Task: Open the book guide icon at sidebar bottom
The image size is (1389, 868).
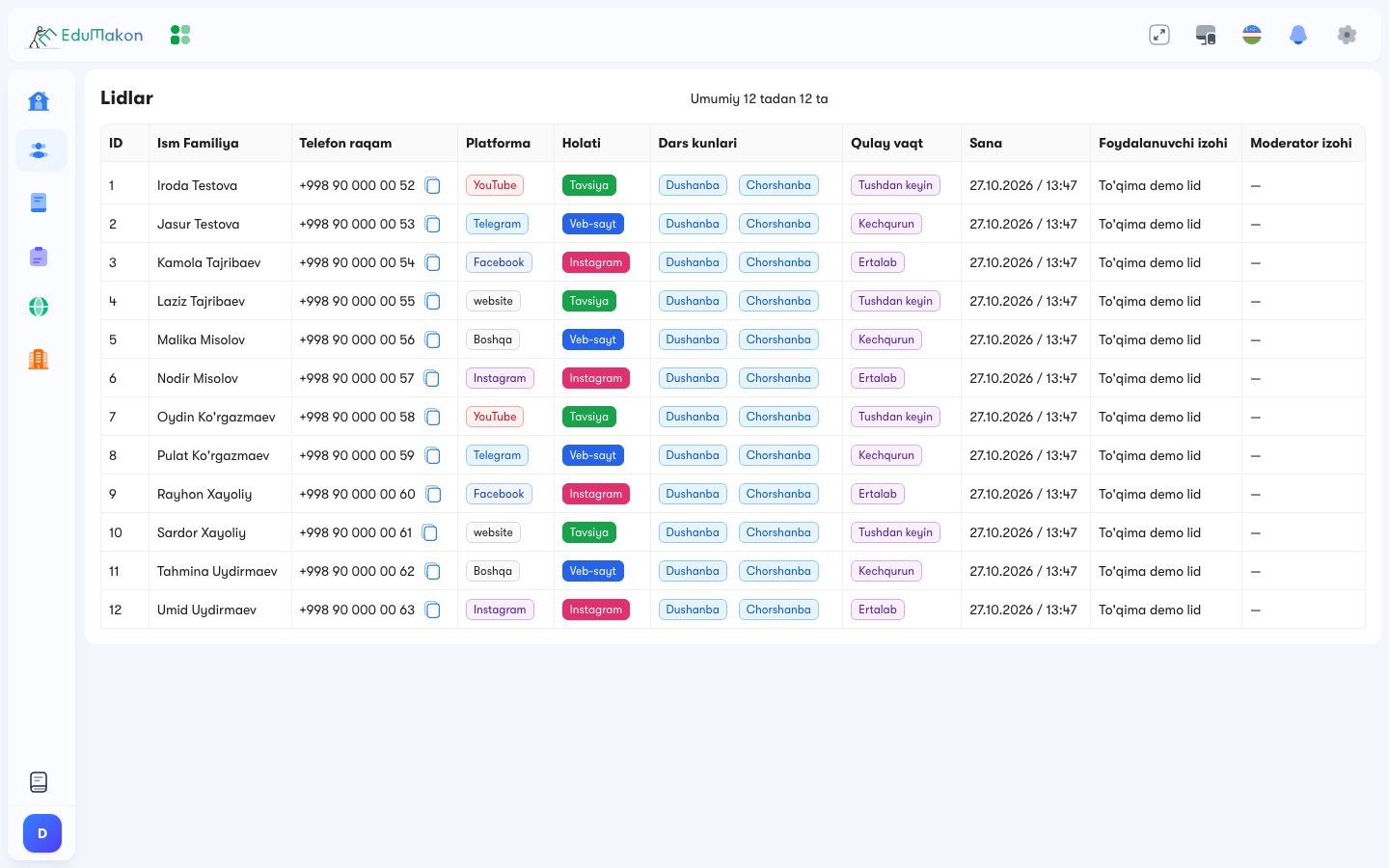Action: (x=39, y=782)
